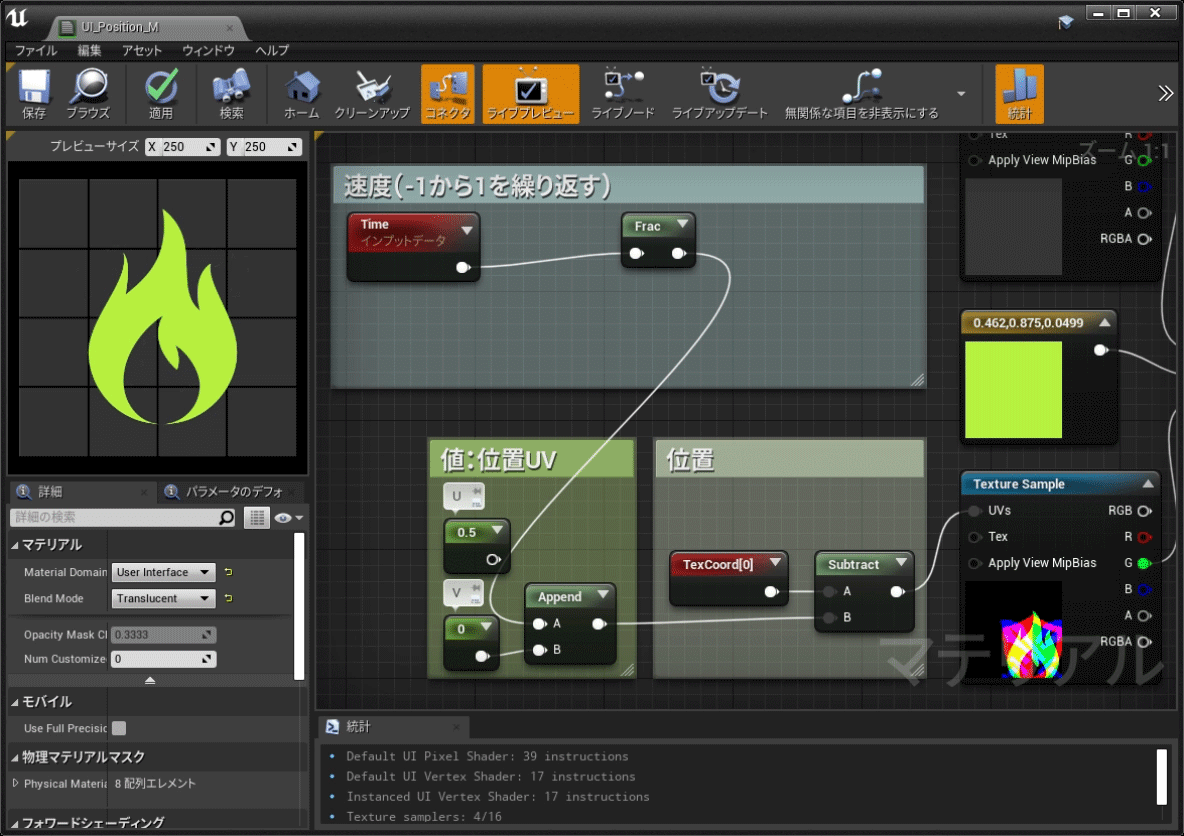The width and height of the screenshot is (1184, 836).
Task: Click the Save (保存) toolbar icon
Action: pyautogui.click(x=34, y=94)
